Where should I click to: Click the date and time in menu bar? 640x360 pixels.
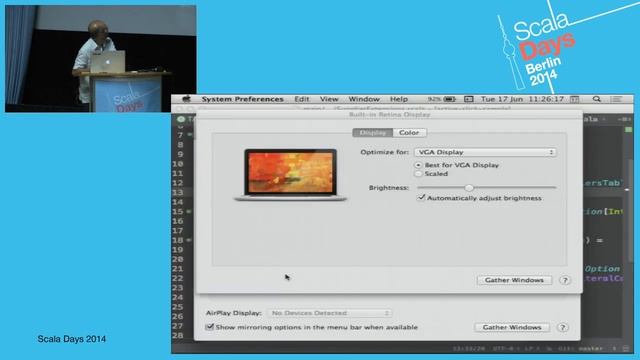point(522,99)
